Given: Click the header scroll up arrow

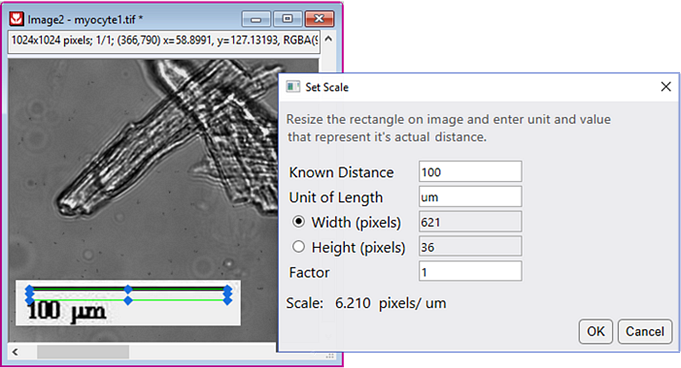Looking at the screenshot, I should point(328,39).
